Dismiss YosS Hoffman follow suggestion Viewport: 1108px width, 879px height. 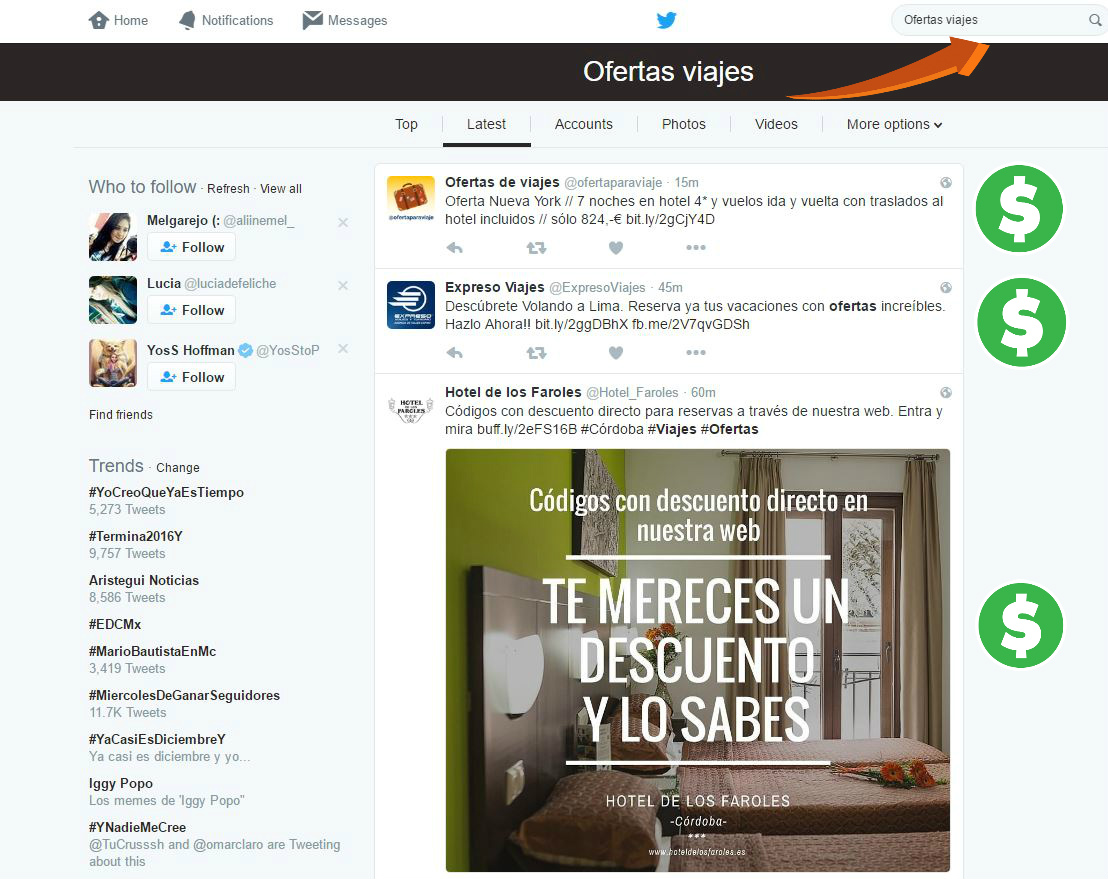point(343,348)
